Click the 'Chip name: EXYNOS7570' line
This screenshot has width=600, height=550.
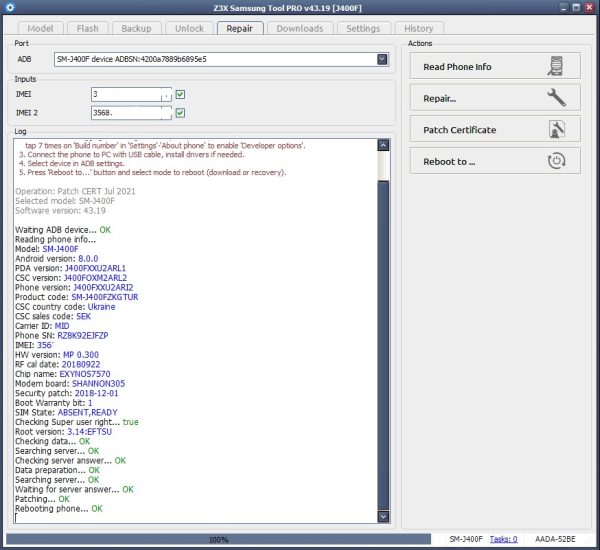point(63,374)
